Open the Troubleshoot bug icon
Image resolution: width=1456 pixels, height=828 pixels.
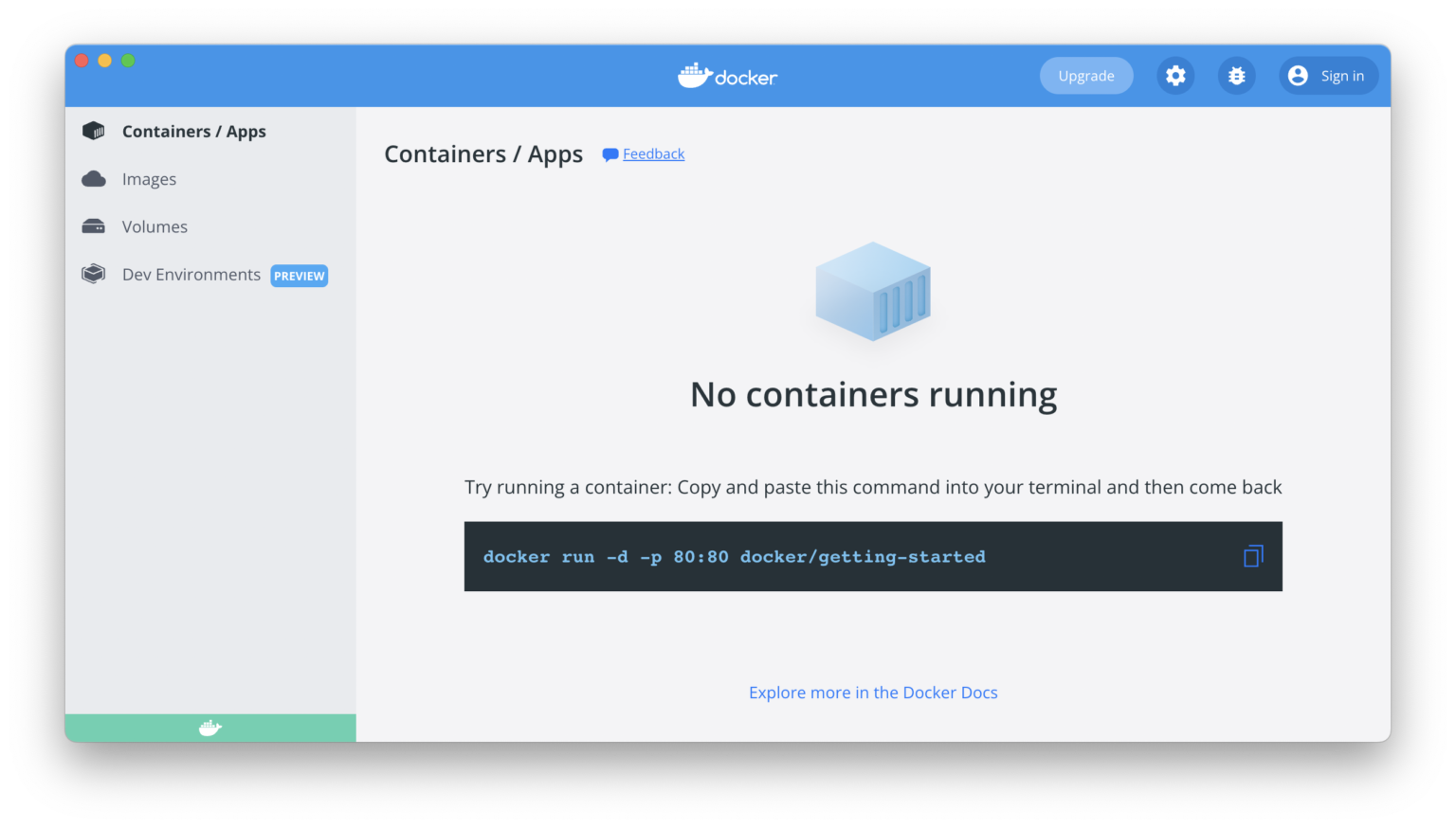click(1236, 76)
